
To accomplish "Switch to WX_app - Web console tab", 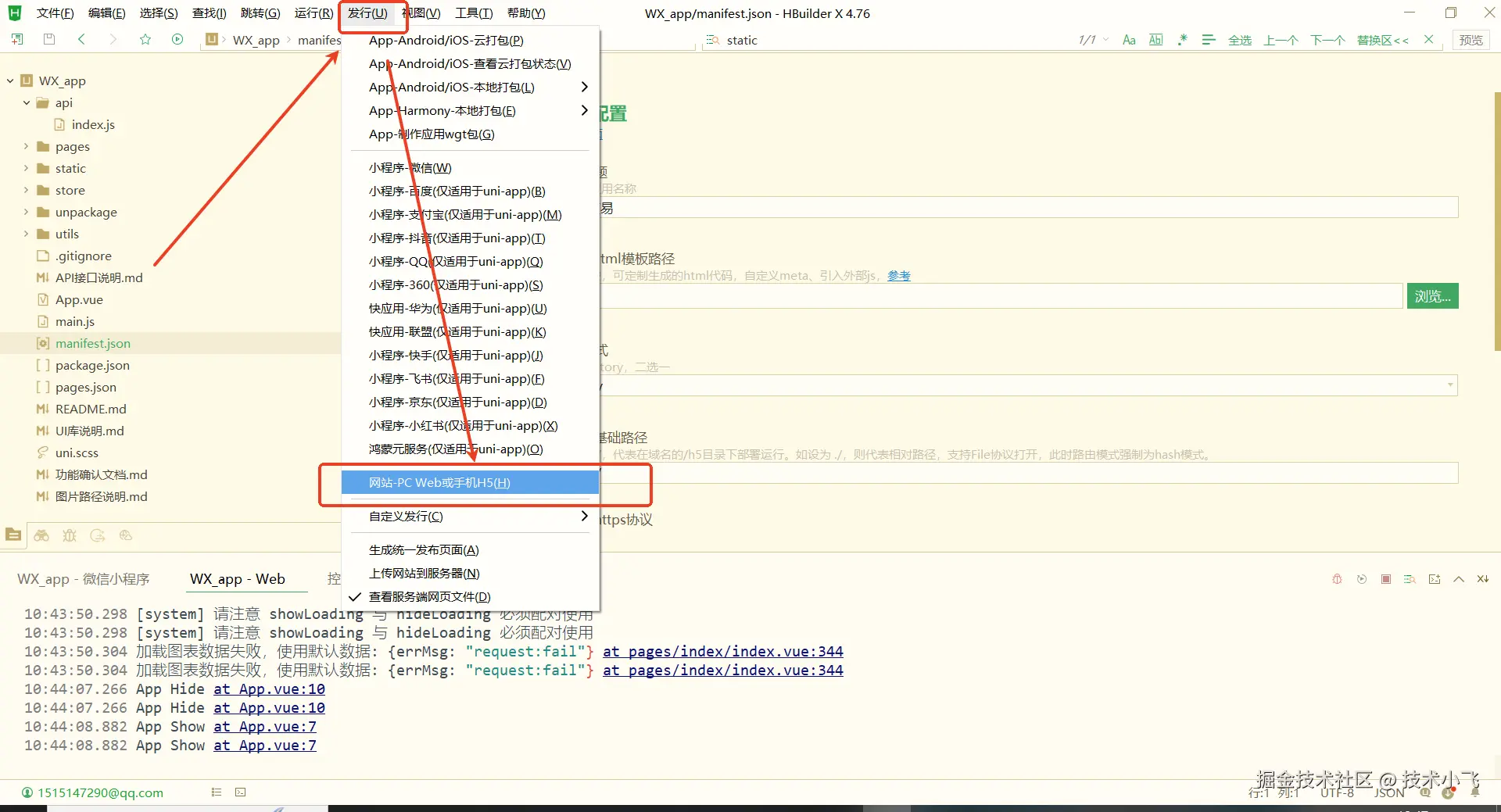I will click(x=238, y=579).
